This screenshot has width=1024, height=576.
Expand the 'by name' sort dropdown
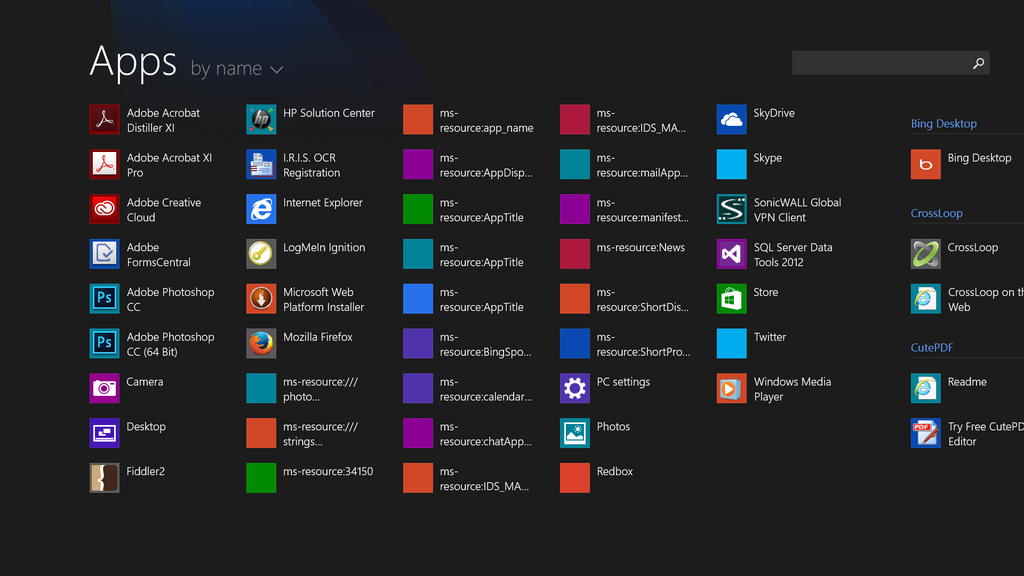pyautogui.click(x=236, y=69)
